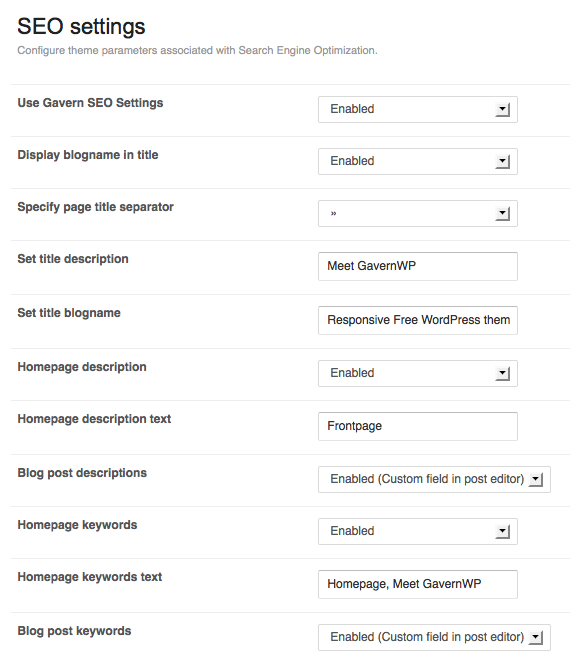Expand the Blog post descriptions dropdown

434,479
